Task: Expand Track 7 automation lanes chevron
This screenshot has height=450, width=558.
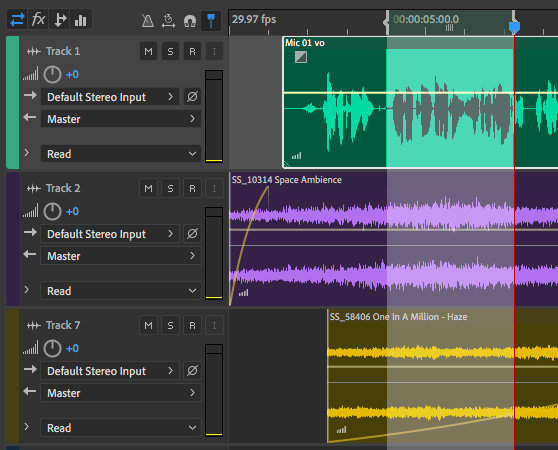Action: tap(27, 427)
